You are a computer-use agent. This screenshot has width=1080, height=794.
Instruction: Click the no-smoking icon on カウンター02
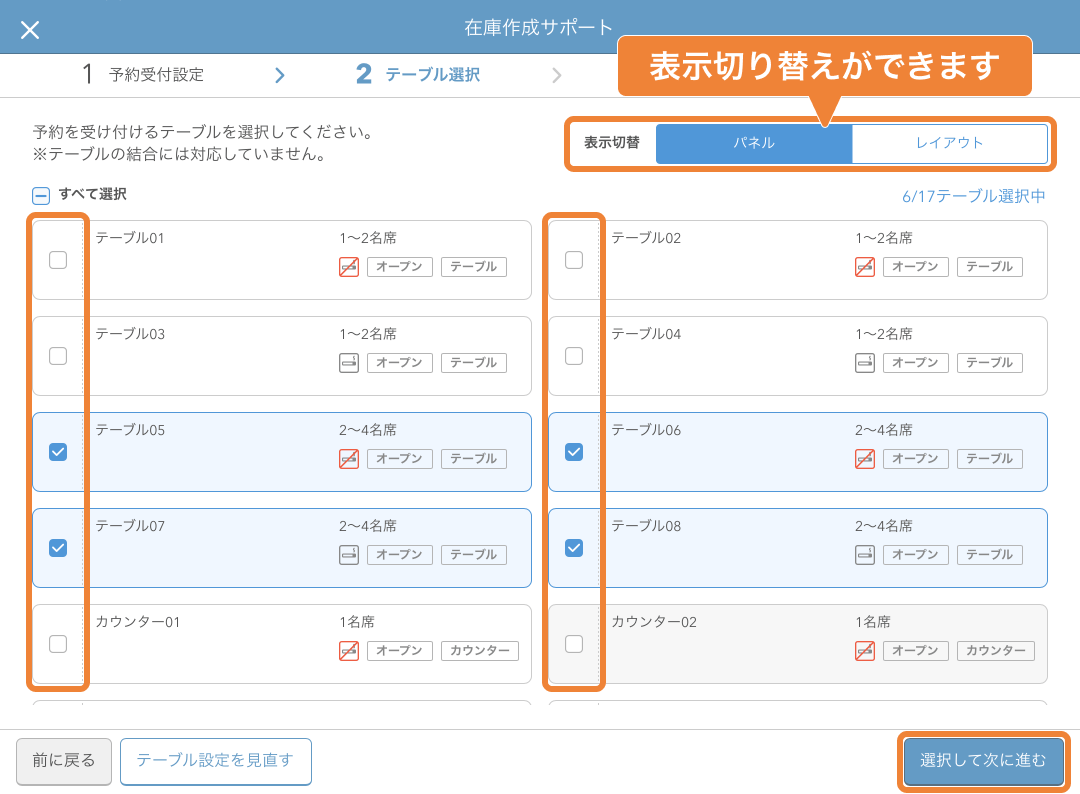864,651
